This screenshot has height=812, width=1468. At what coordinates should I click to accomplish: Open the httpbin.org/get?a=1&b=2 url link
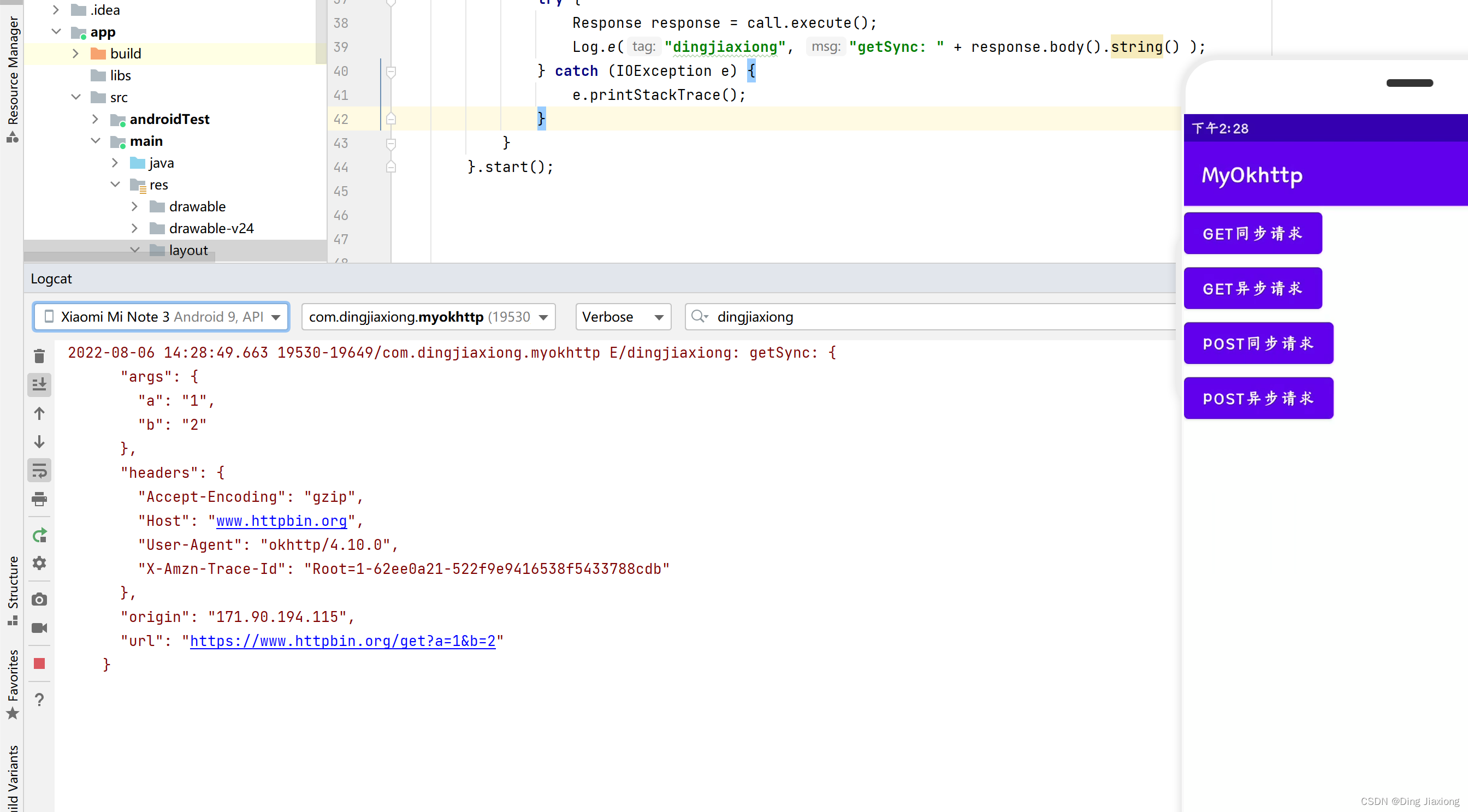click(x=342, y=641)
